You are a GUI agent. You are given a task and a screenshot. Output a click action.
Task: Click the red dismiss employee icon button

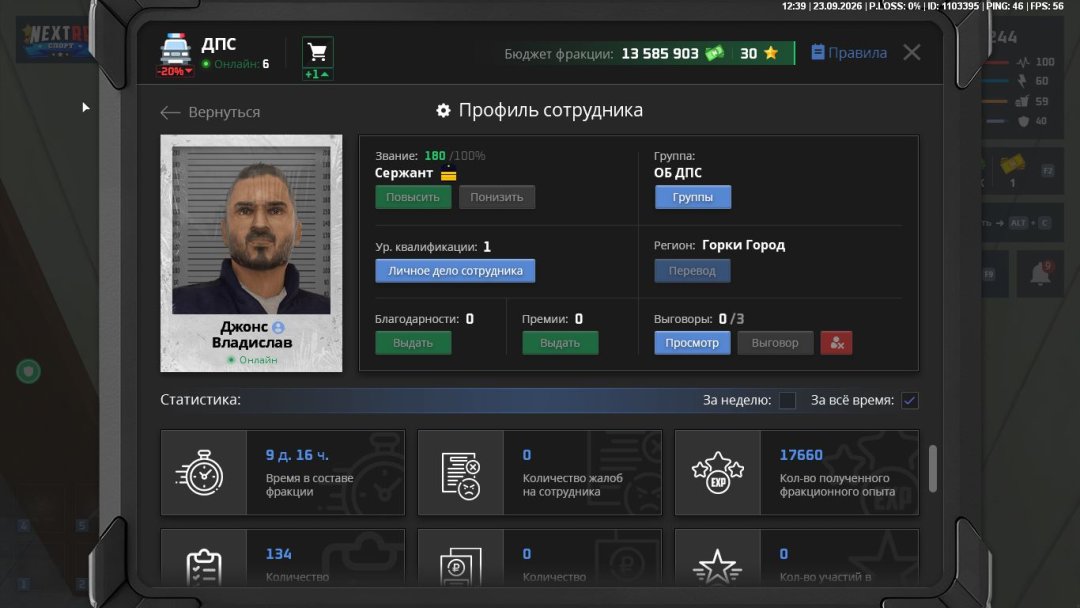tap(836, 343)
